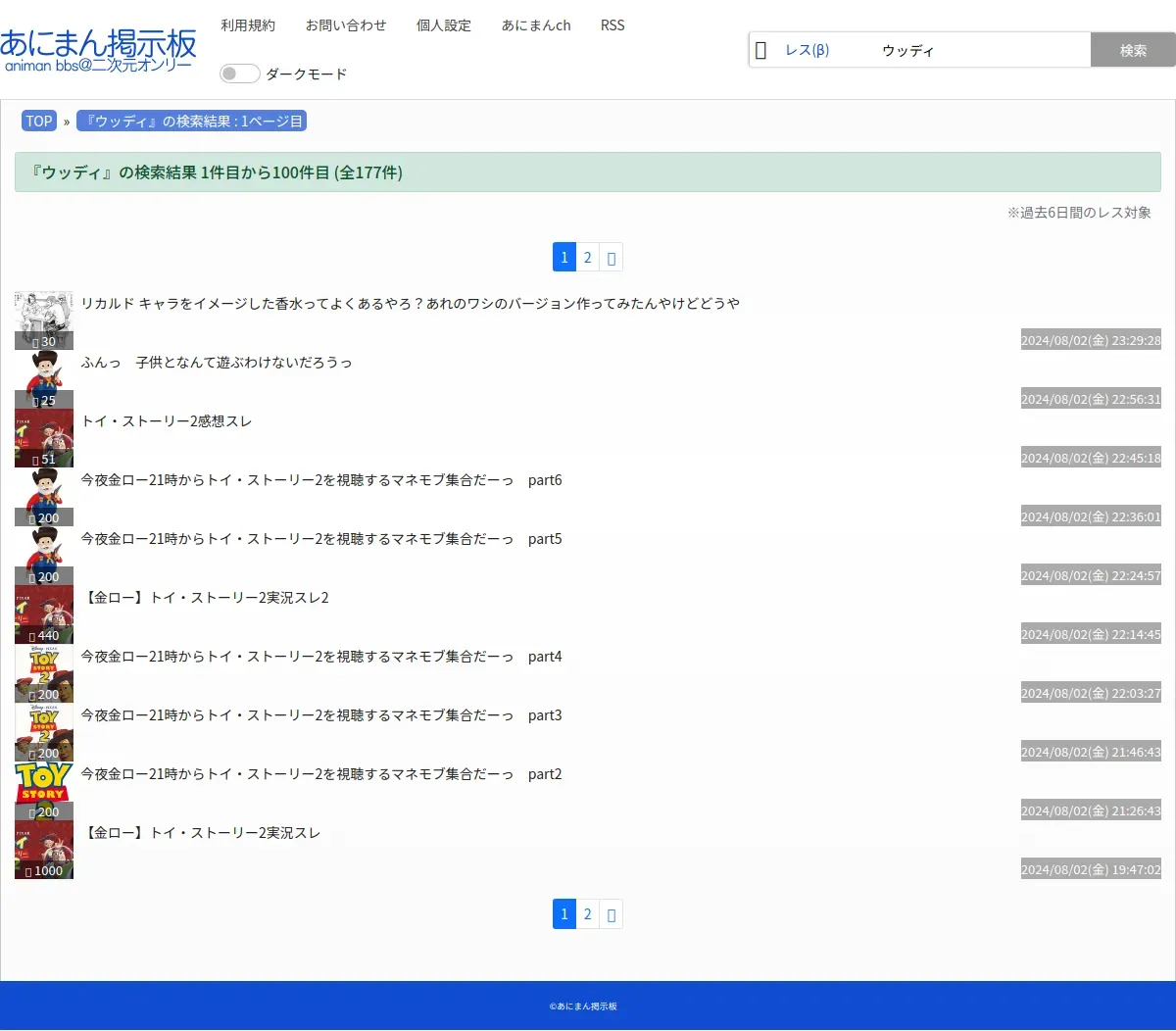Open the マネモブ集合 part2 thread
This screenshot has width=1176, height=1031.
321,774
